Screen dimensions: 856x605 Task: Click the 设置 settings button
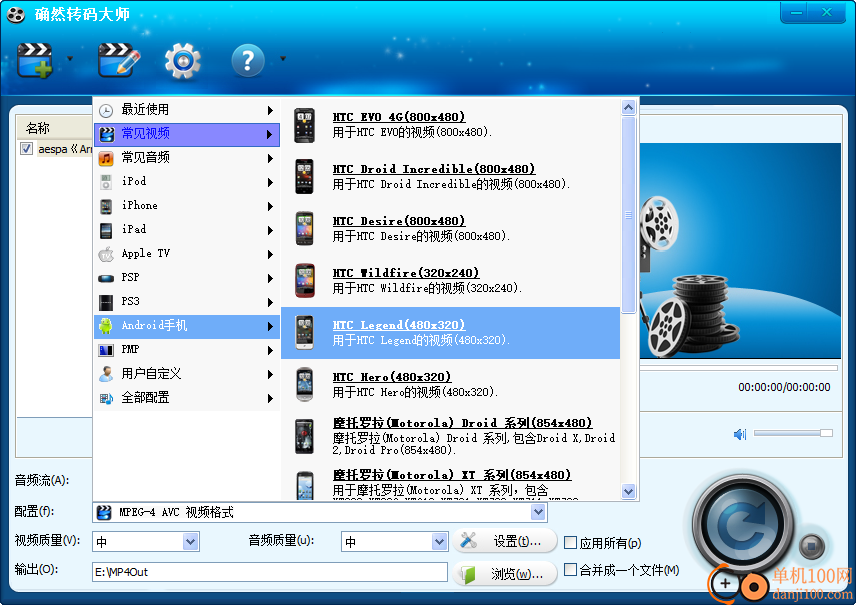505,541
